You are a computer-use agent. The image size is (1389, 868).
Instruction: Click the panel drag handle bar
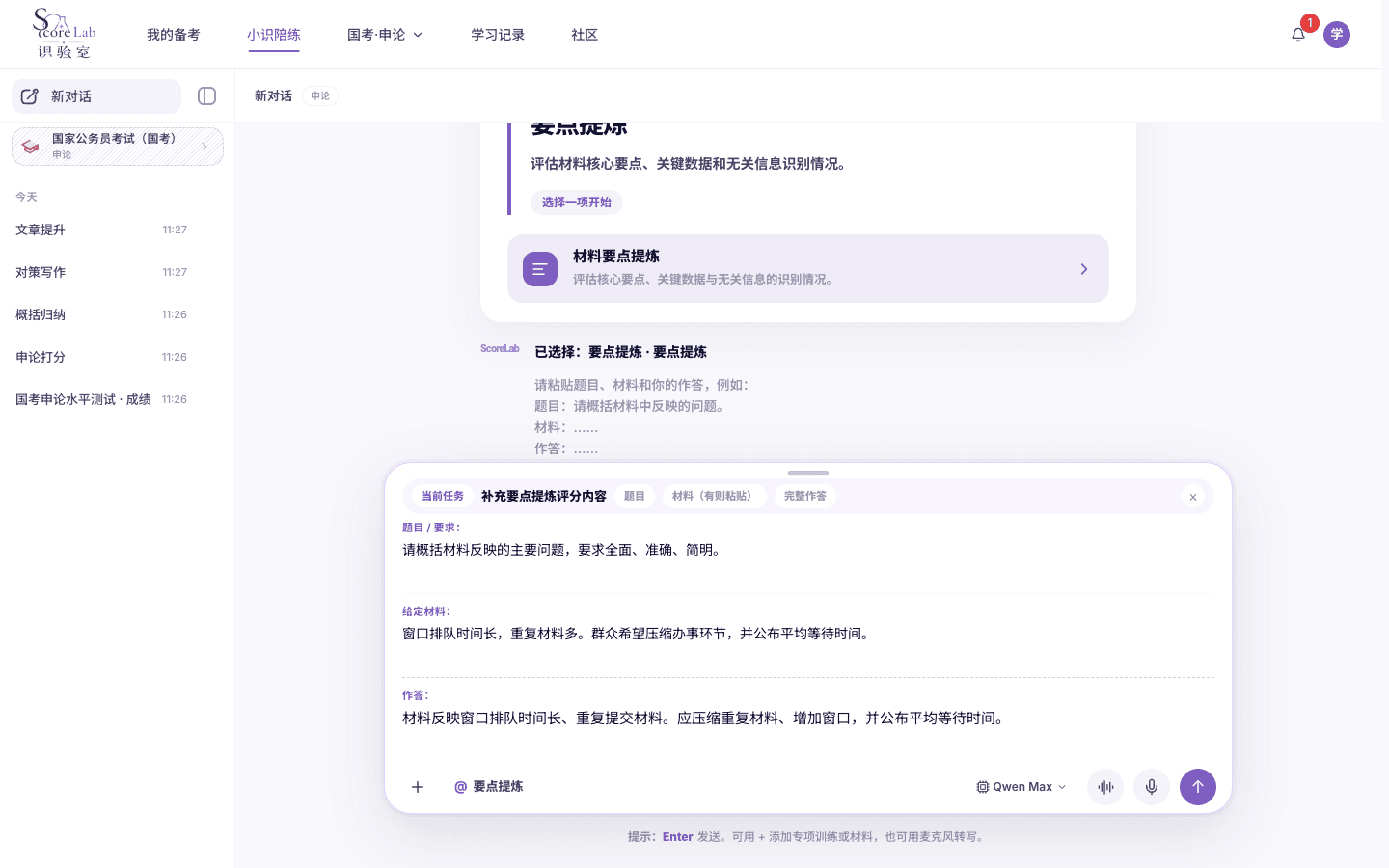(x=808, y=473)
